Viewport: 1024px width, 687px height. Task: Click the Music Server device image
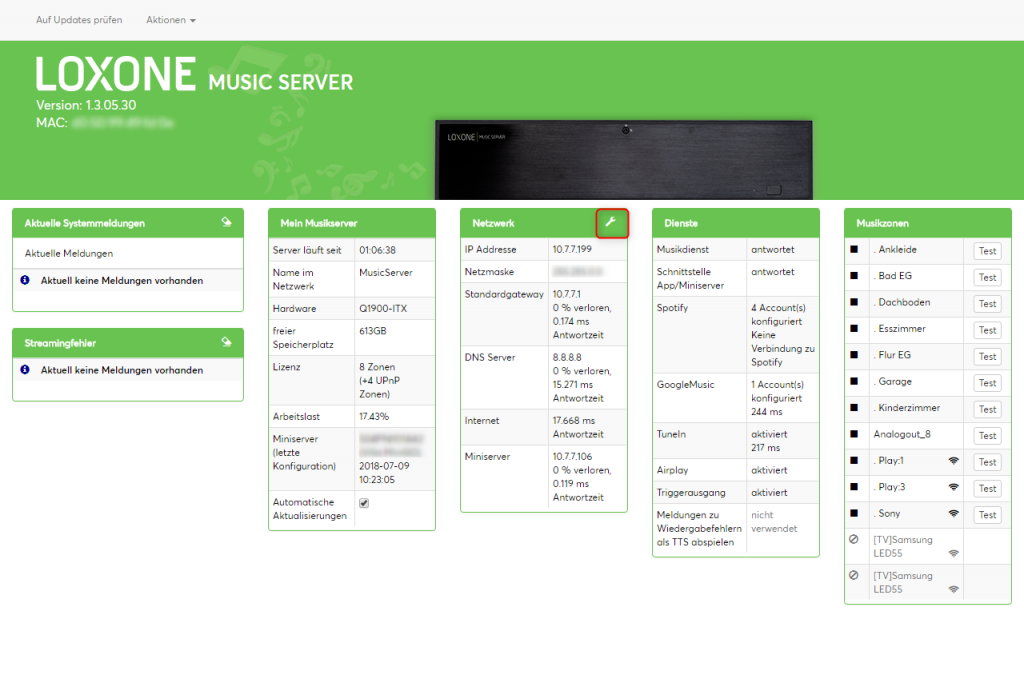pyautogui.click(x=623, y=160)
